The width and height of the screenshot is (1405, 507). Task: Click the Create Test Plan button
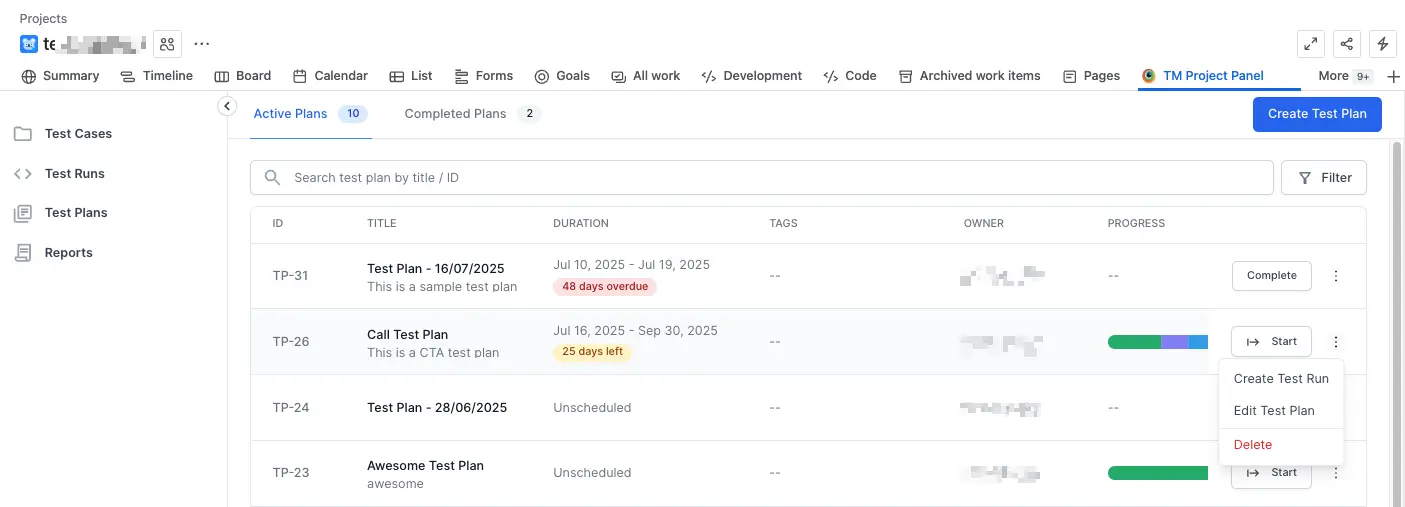tap(1316, 114)
